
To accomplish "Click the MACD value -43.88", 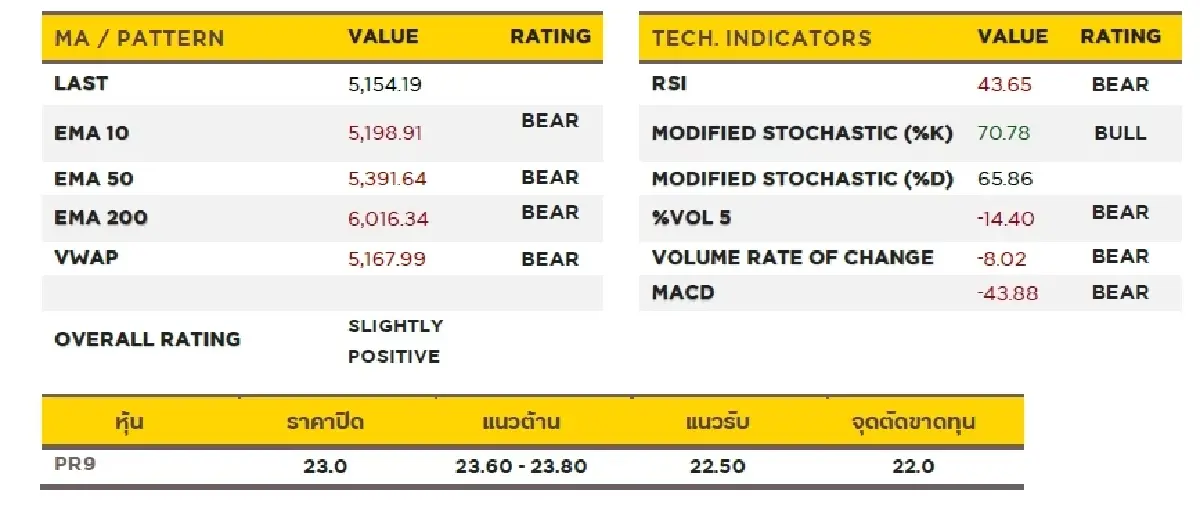I will pyautogui.click(x=1007, y=293).
